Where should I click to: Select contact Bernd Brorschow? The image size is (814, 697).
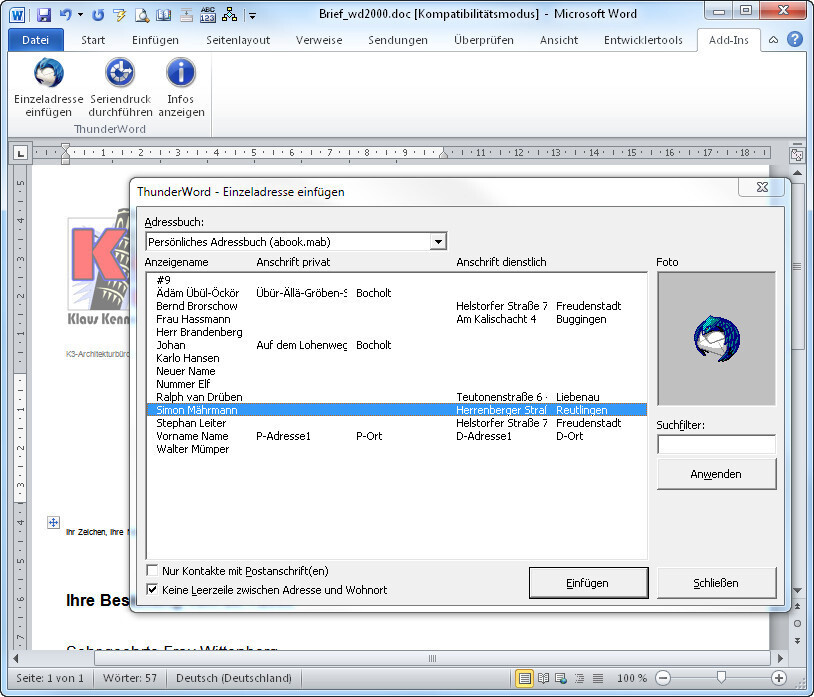point(397,306)
